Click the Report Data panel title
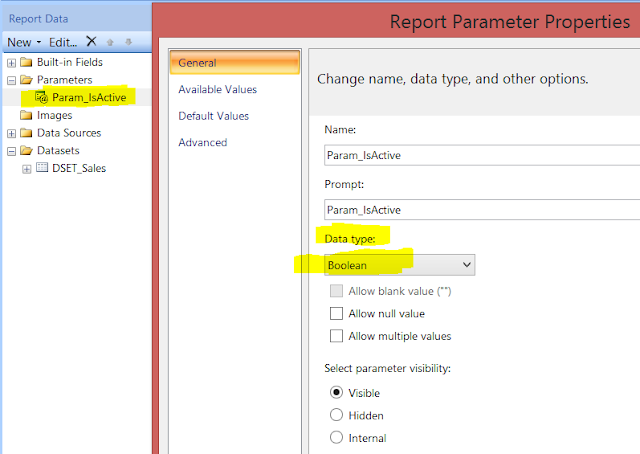 tap(38, 19)
